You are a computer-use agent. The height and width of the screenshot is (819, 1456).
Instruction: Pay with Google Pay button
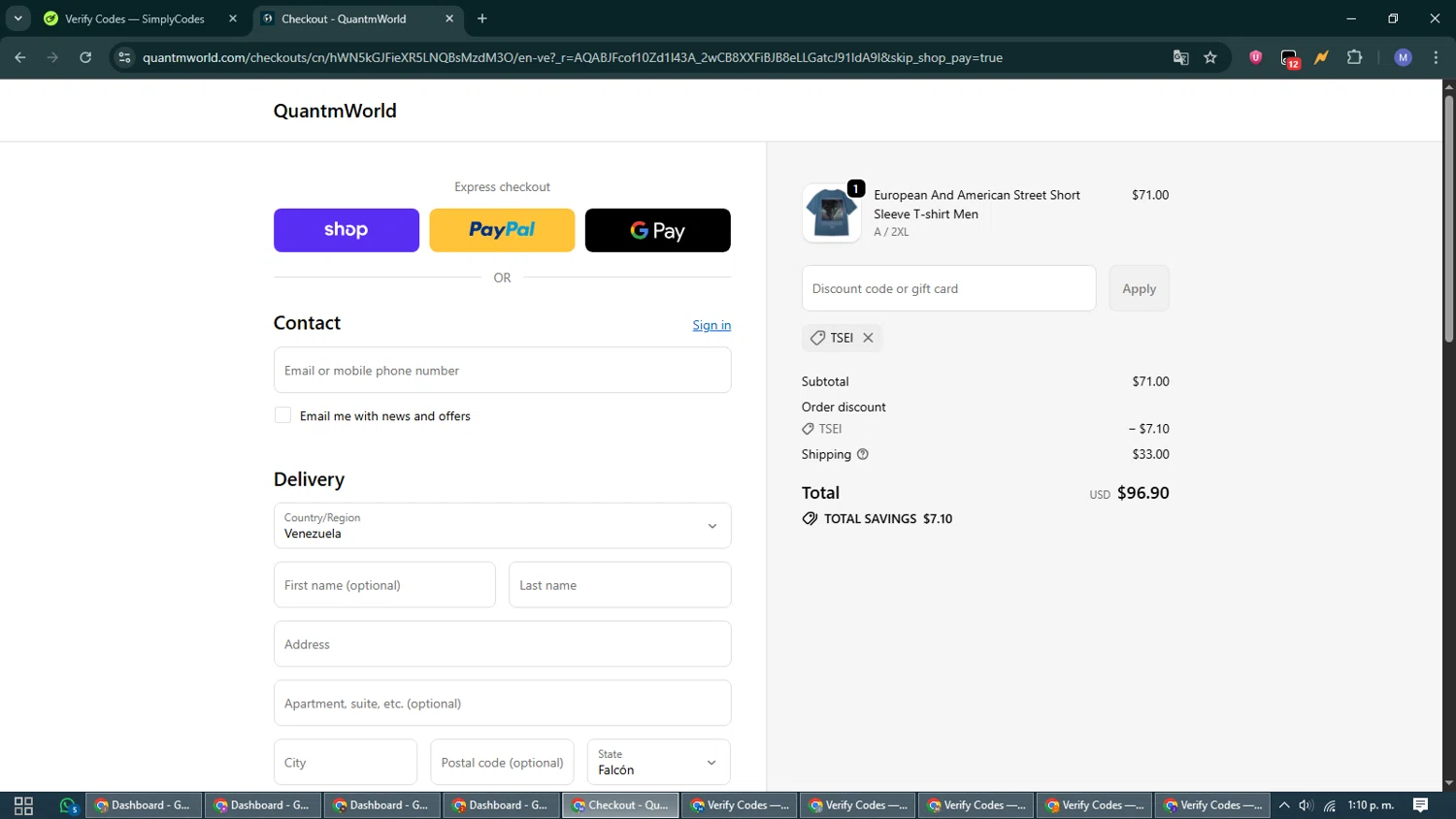coord(657,230)
